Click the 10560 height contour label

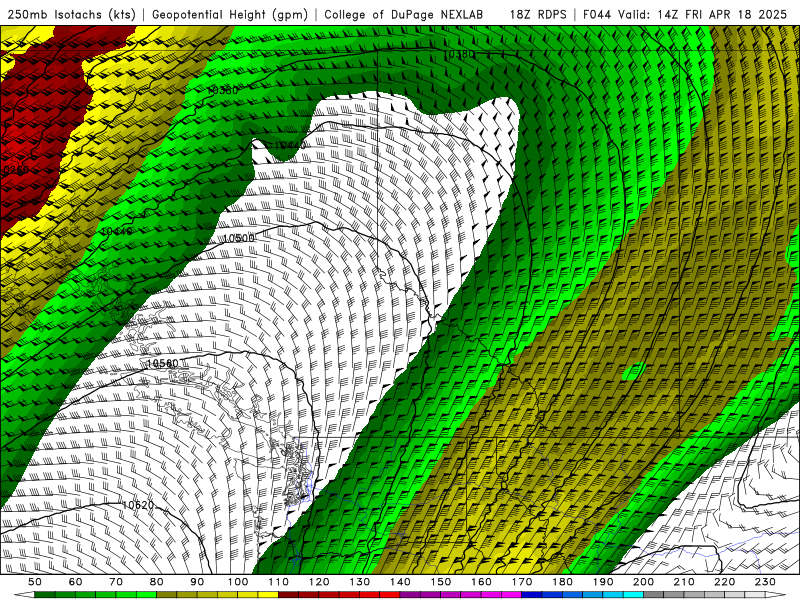pyautogui.click(x=163, y=363)
